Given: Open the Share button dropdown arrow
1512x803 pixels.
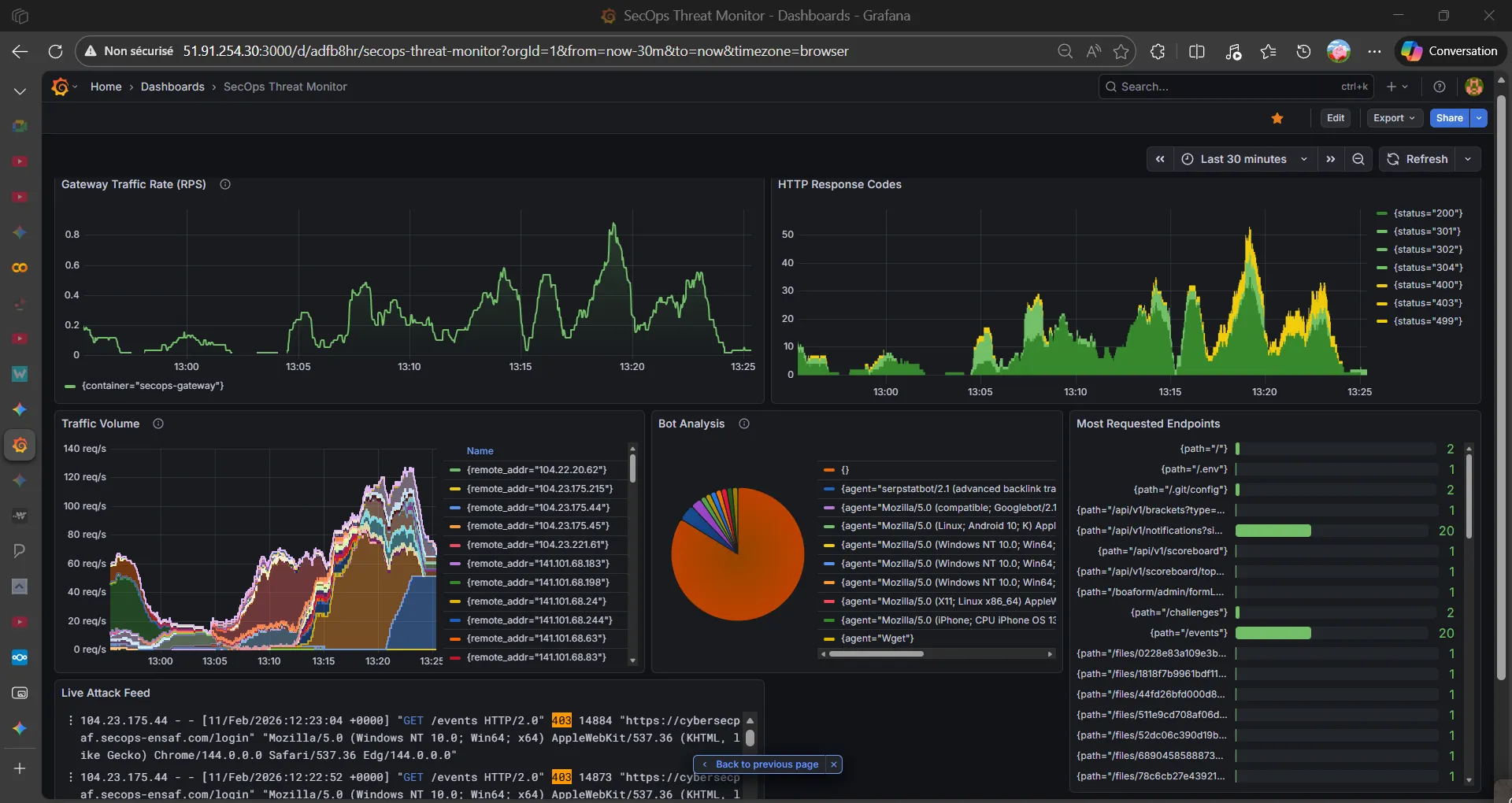Looking at the screenshot, I should coord(1478,118).
